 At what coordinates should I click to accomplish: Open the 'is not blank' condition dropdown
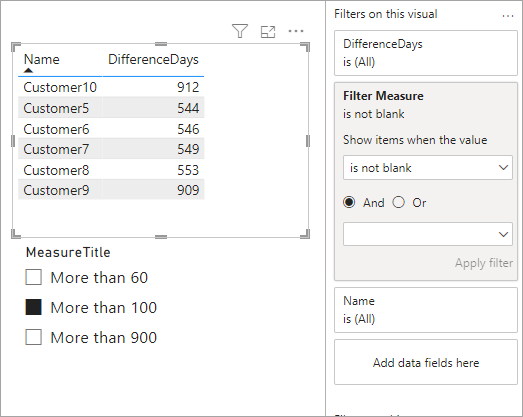(x=428, y=167)
